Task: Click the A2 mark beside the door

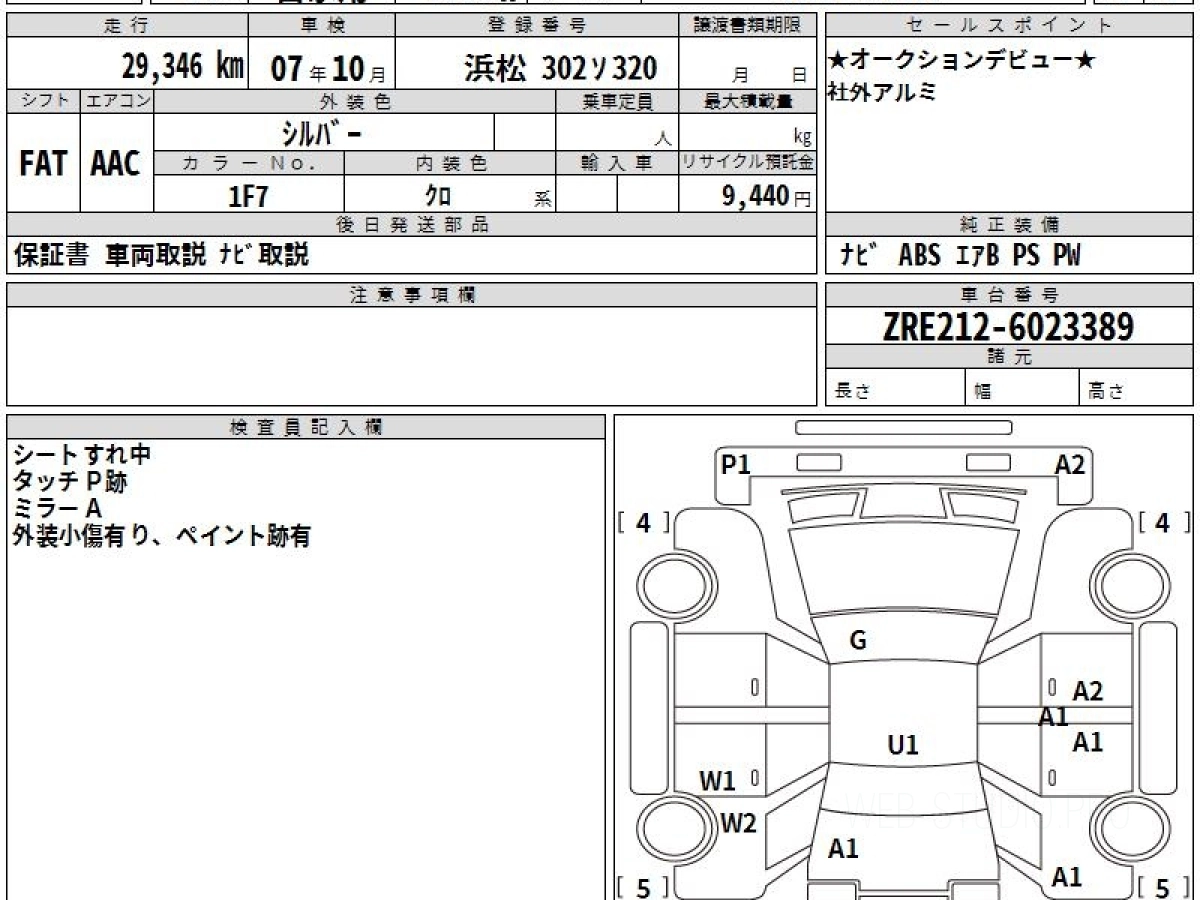Action: click(1088, 690)
